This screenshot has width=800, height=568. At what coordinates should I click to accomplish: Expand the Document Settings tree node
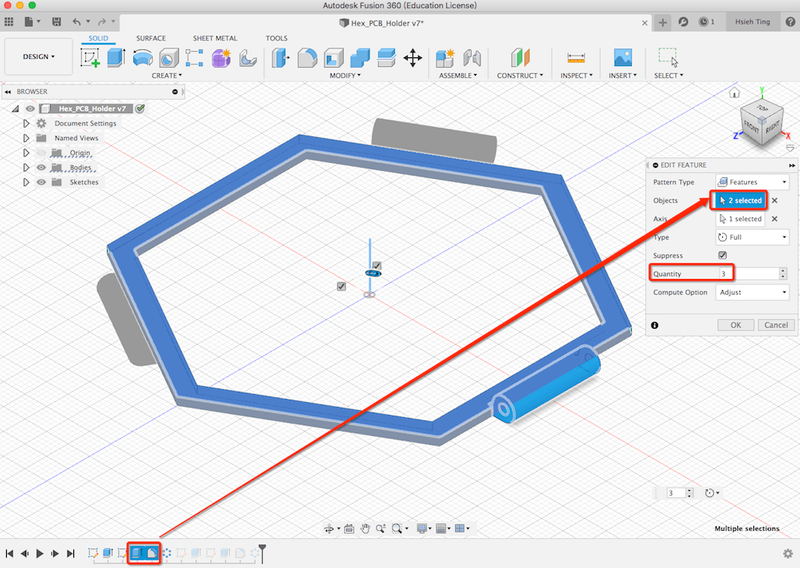pyautogui.click(x=27, y=123)
